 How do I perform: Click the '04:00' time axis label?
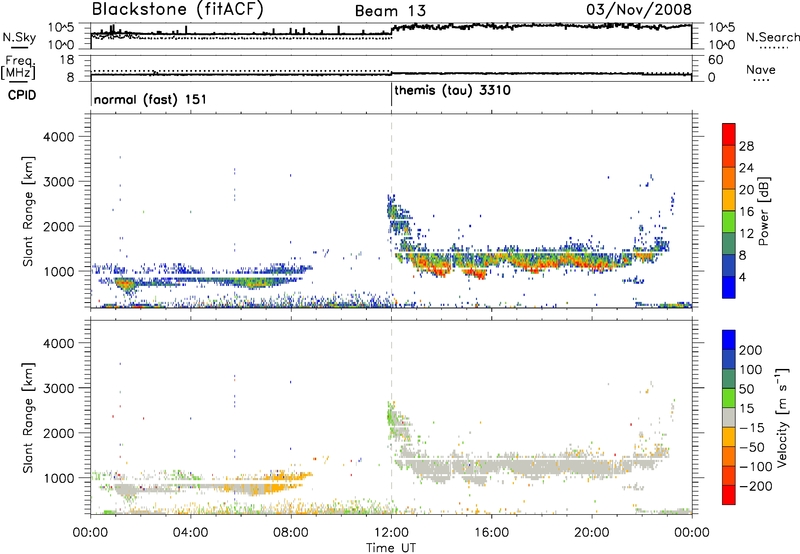click(x=191, y=533)
